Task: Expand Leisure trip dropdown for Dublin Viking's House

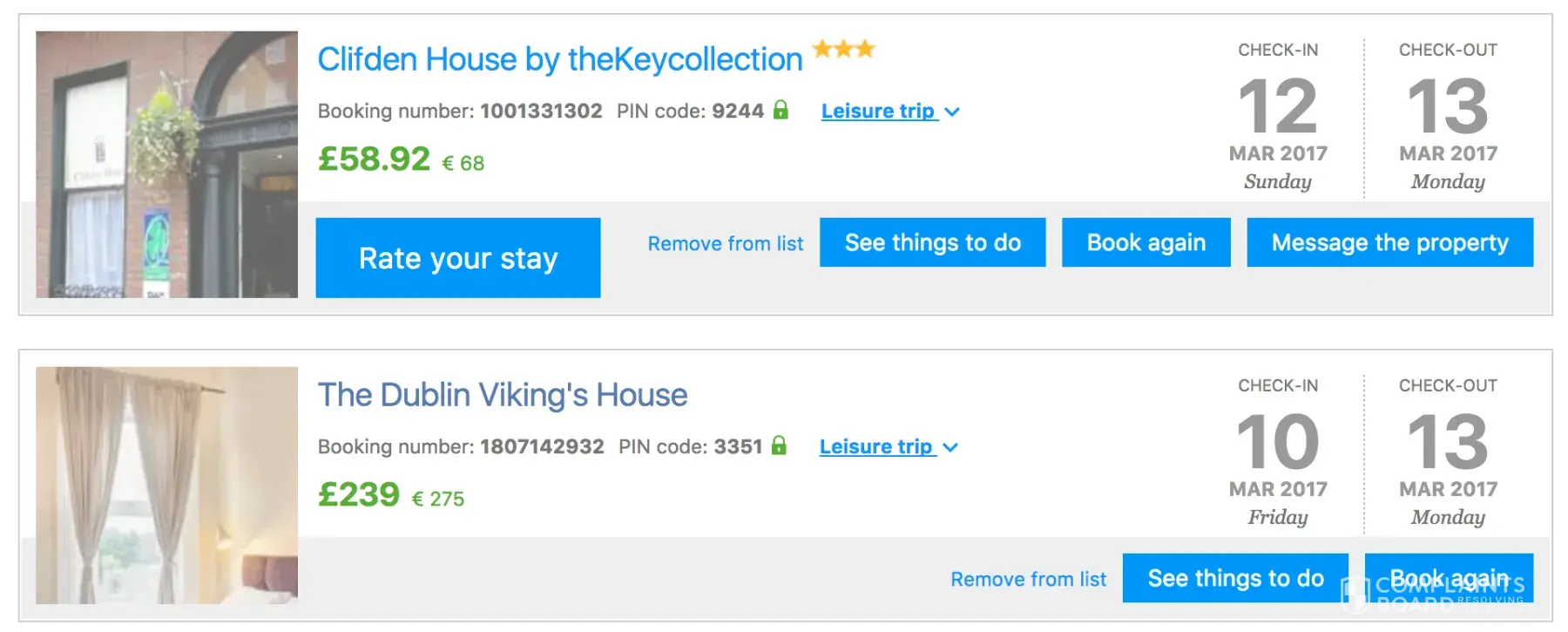Action: click(876, 447)
